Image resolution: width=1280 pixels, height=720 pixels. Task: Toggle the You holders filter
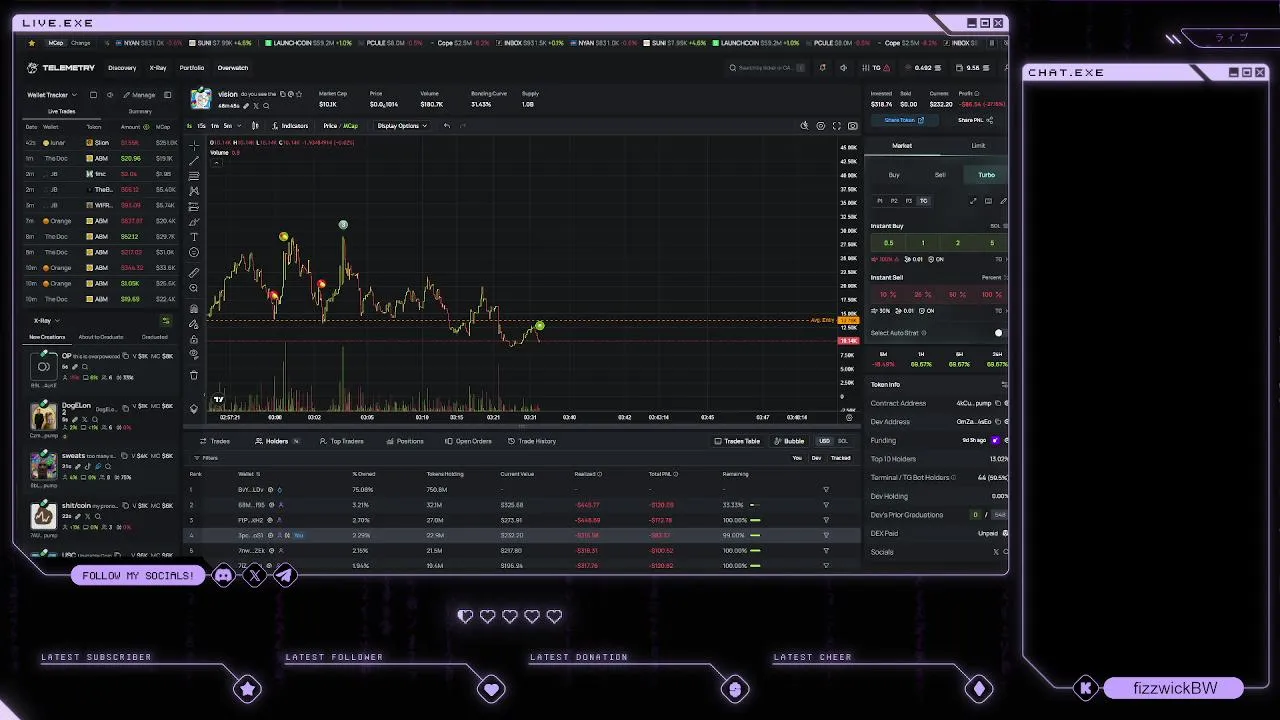click(797, 458)
